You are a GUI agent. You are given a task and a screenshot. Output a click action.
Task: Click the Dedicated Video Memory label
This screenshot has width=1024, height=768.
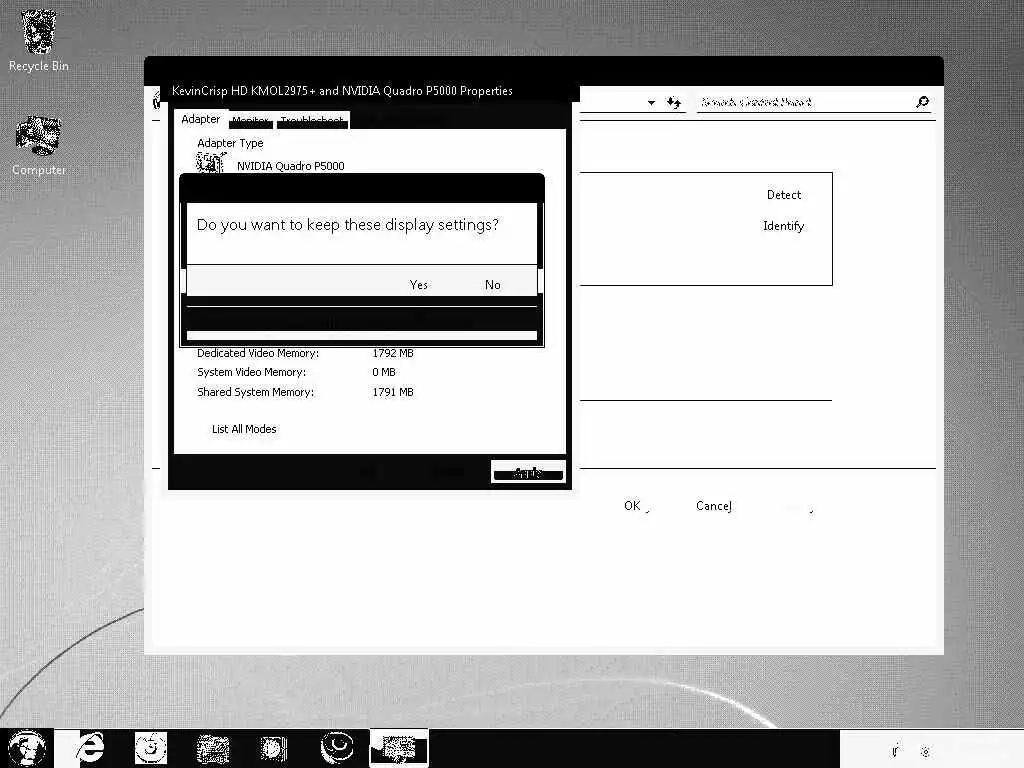[x=258, y=353]
